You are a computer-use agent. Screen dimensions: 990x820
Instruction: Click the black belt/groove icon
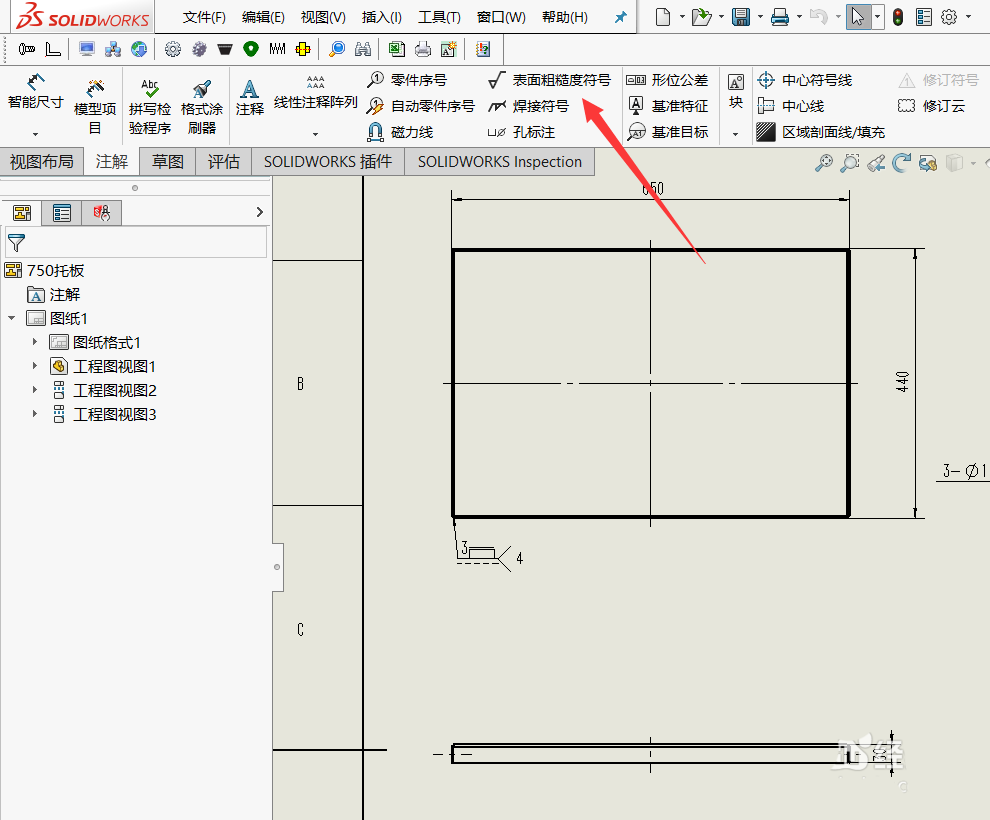(x=225, y=49)
